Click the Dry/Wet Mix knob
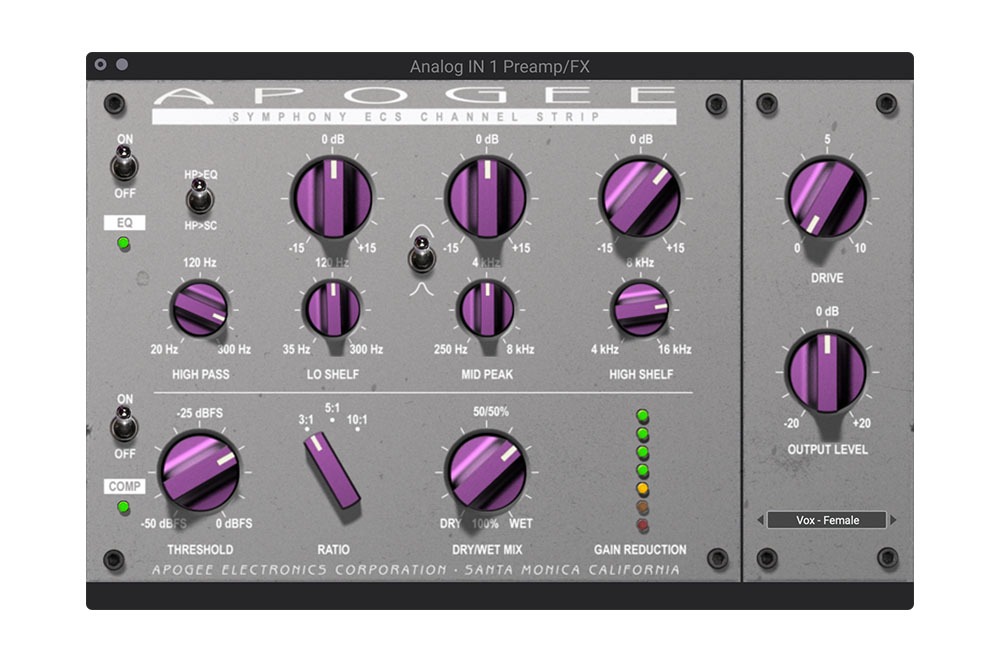This screenshot has width=1000, height=667. point(487,471)
